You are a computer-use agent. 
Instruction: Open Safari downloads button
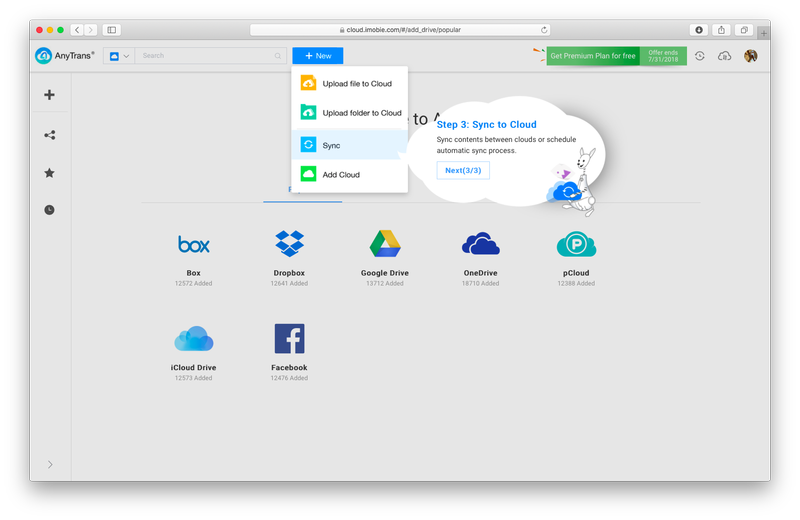699,30
